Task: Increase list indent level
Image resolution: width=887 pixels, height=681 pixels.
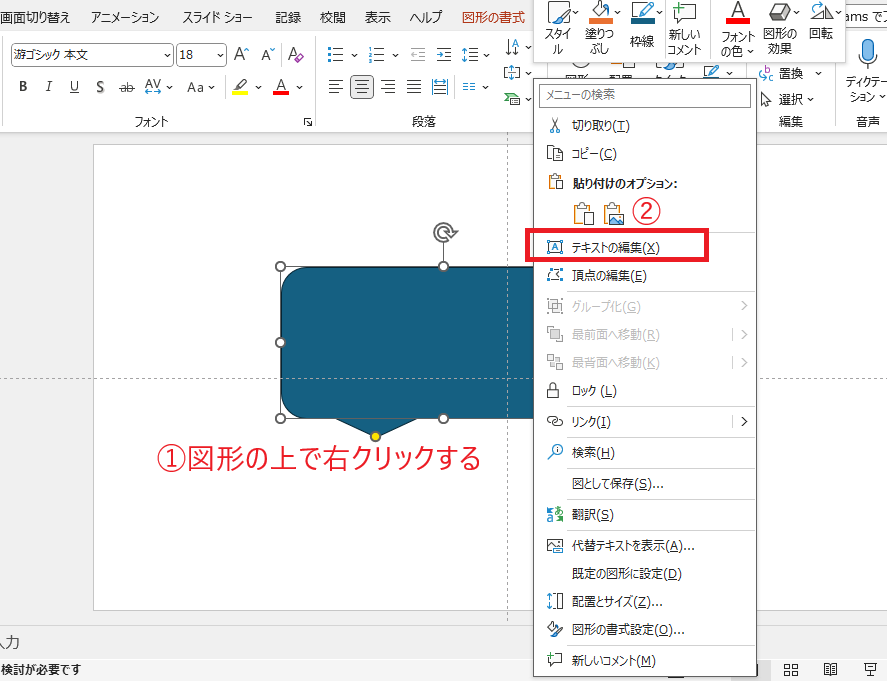Action: coord(444,55)
